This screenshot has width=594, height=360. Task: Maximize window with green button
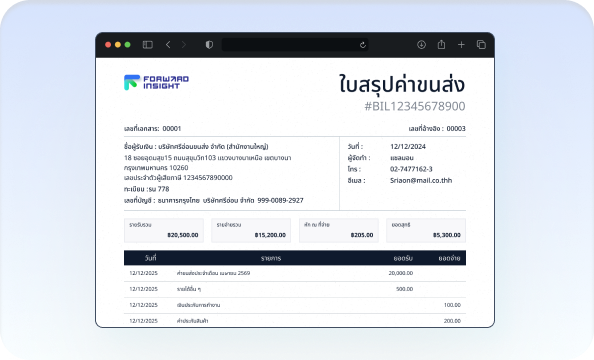point(128,45)
